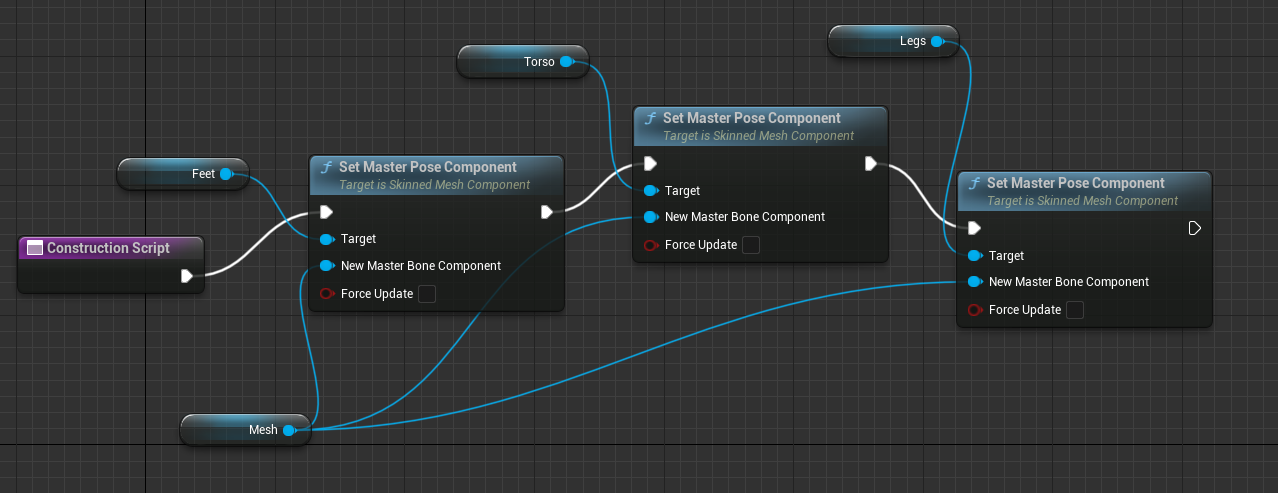Select the Torso-connected Set Master Pose Component header
The height and width of the screenshot is (493, 1278).
[761, 125]
